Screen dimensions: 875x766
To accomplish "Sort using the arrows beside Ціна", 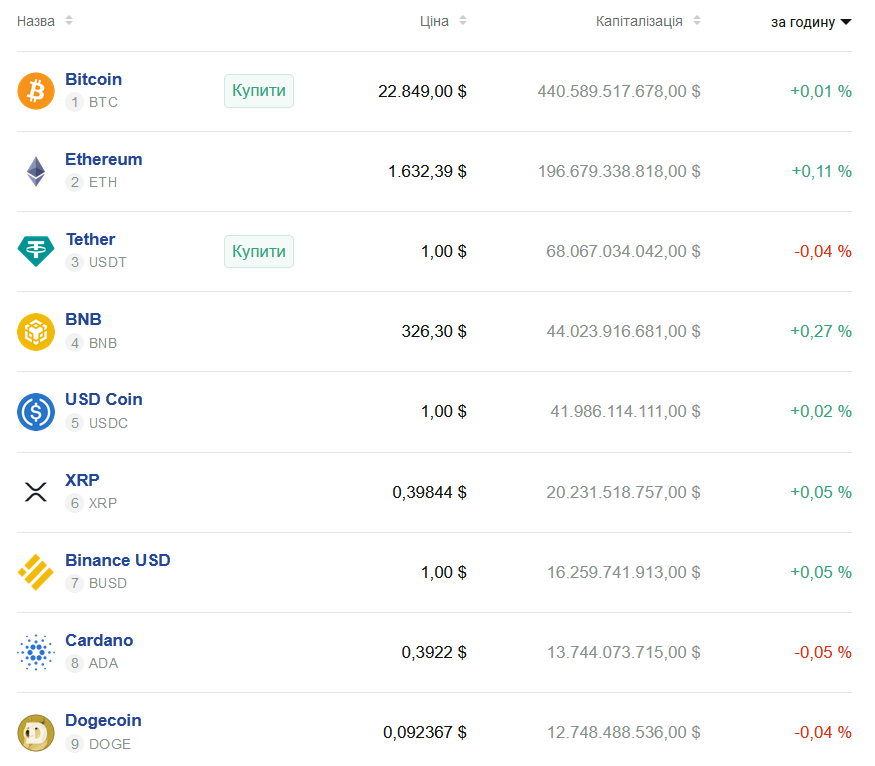I will (x=463, y=21).
